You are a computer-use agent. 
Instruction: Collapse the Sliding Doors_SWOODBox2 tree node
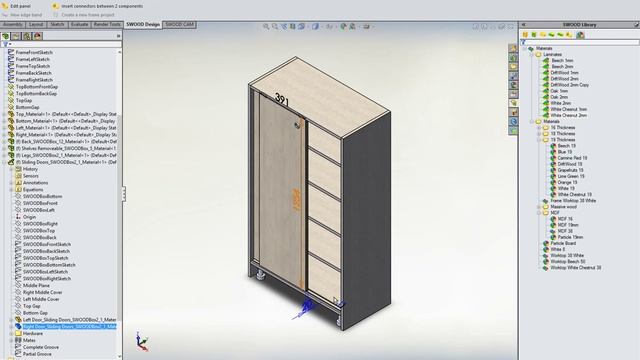(4, 162)
